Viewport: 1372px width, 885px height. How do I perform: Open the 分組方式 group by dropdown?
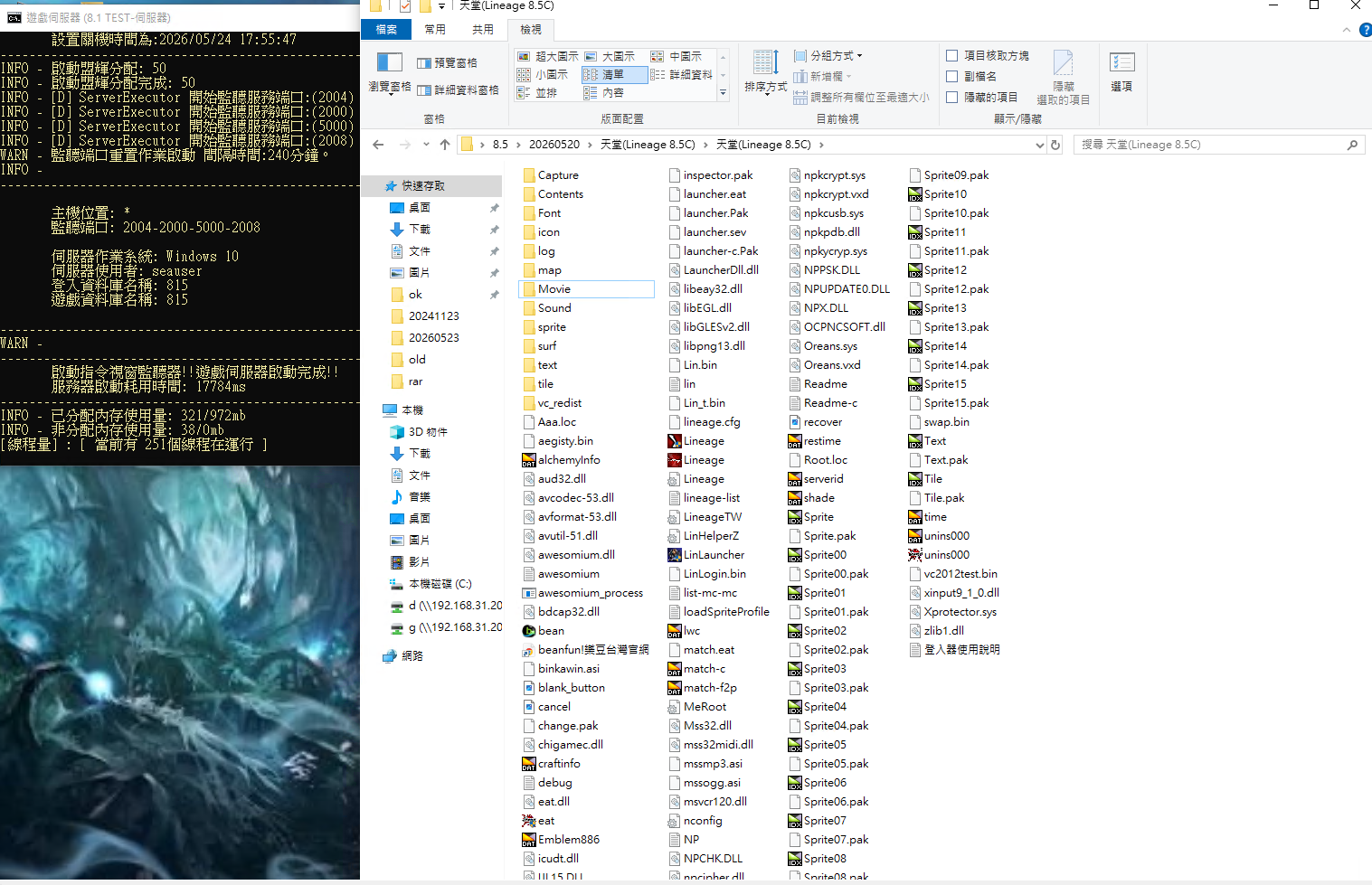tap(828, 56)
